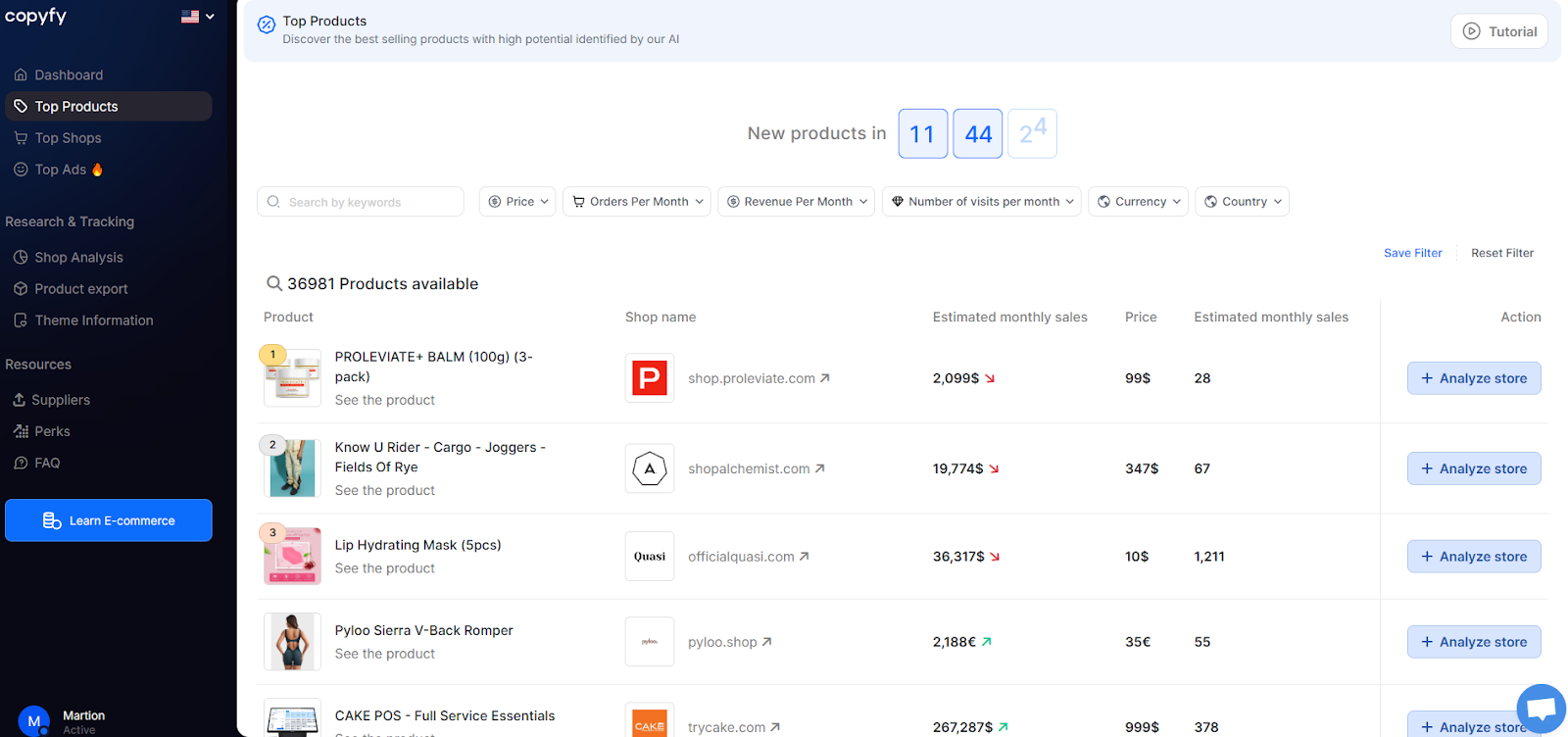Open shop.proleviate.com external link
1568x737 pixels.
point(759,378)
